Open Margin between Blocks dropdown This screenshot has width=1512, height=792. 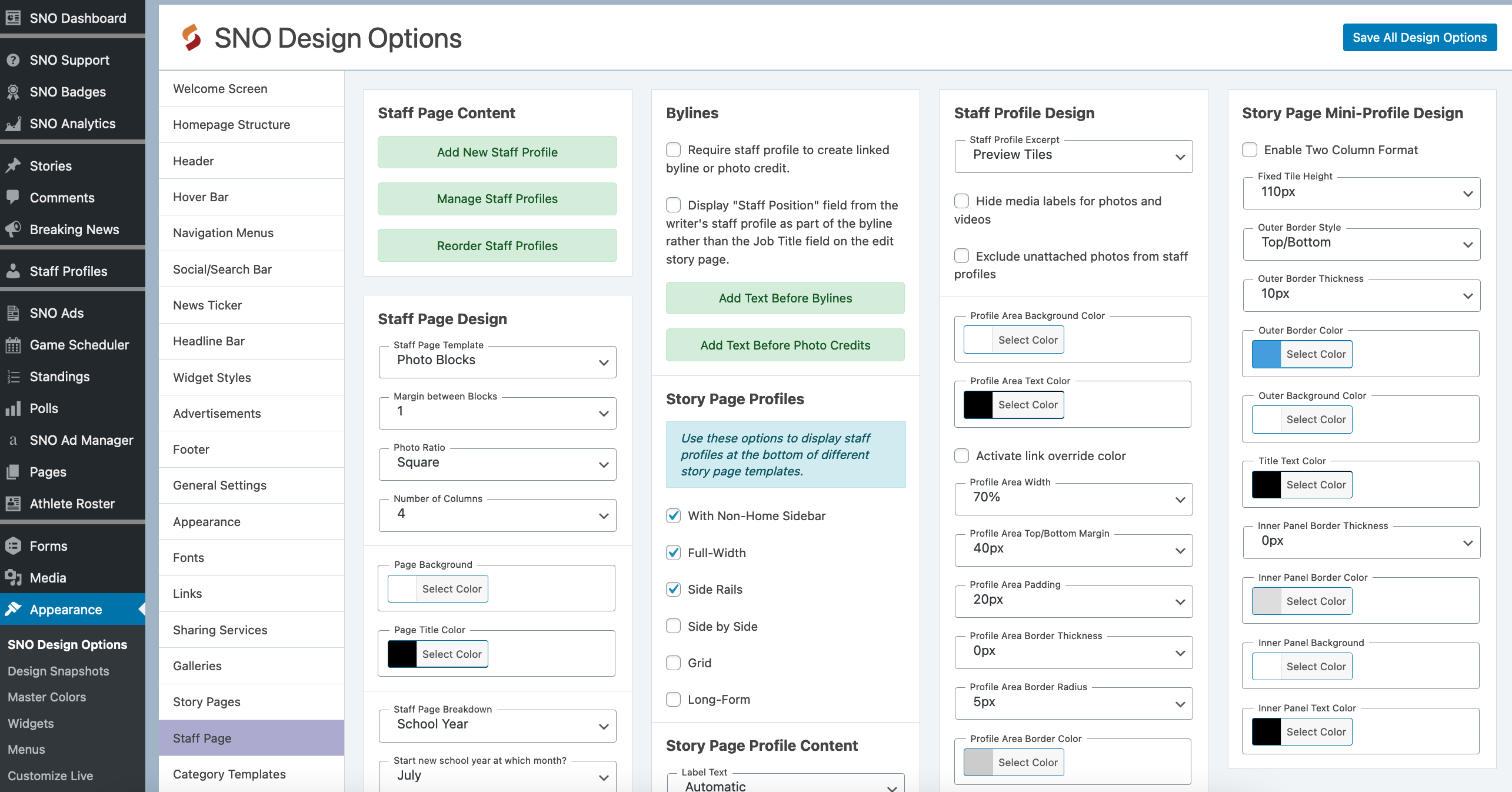(x=497, y=413)
